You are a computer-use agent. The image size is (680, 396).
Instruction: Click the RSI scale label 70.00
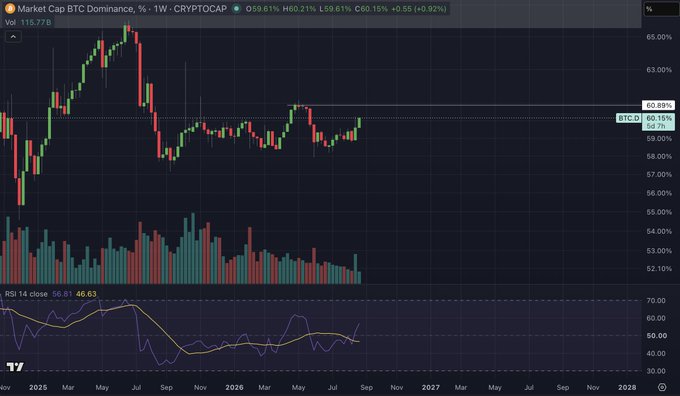coord(656,300)
